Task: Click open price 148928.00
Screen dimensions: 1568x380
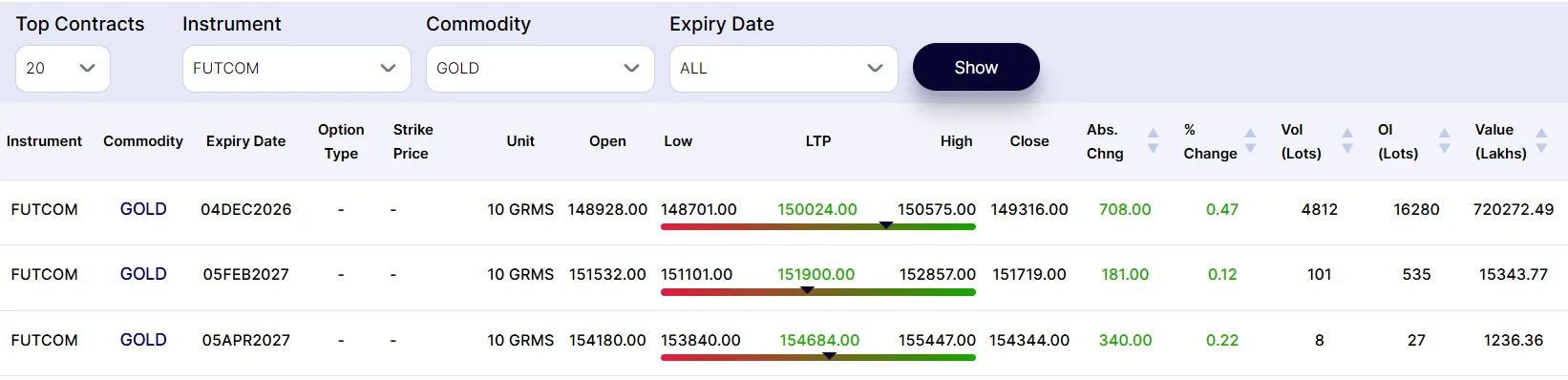Action: [x=607, y=209]
